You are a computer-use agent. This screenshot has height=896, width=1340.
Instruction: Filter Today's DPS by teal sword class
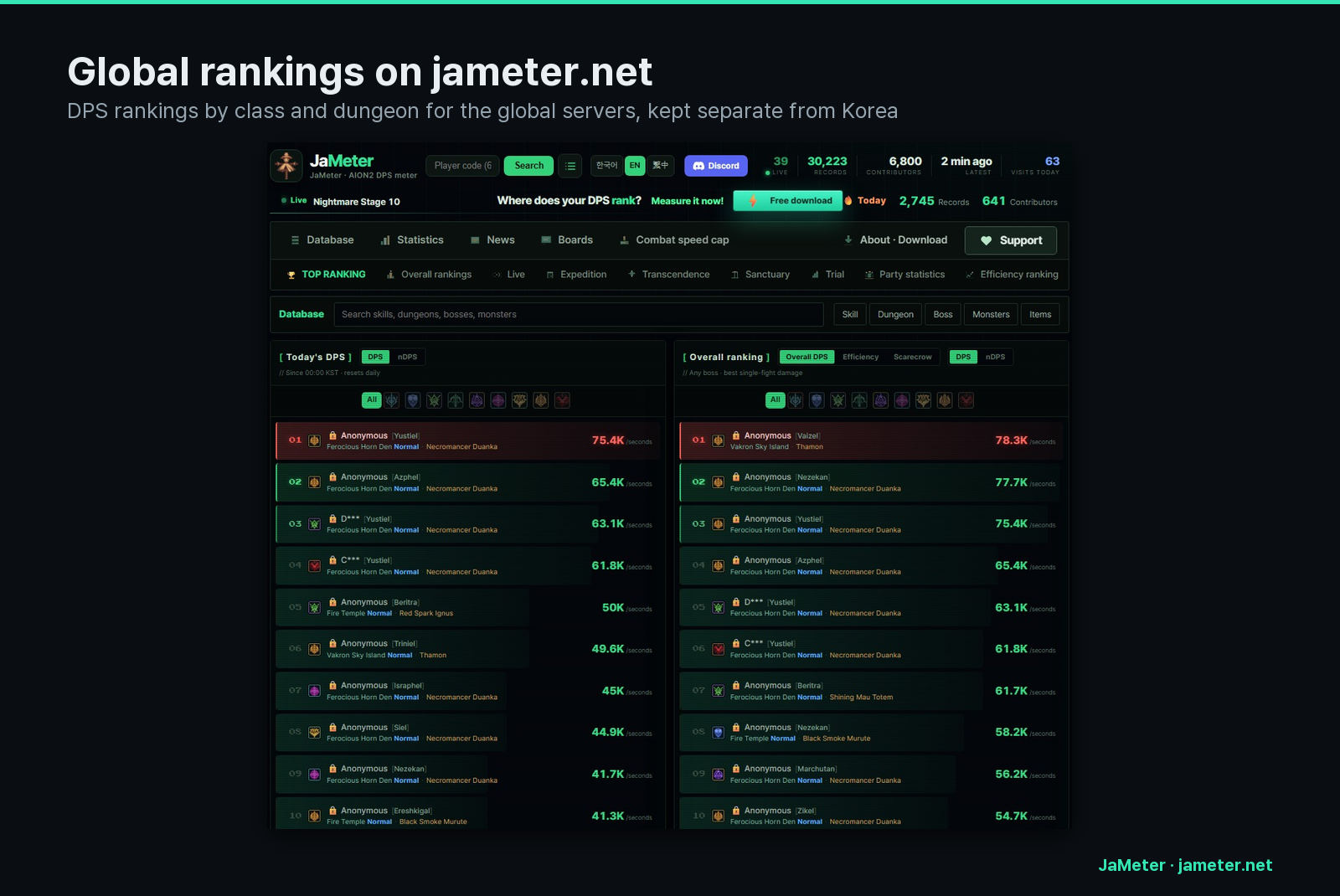coord(392,400)
